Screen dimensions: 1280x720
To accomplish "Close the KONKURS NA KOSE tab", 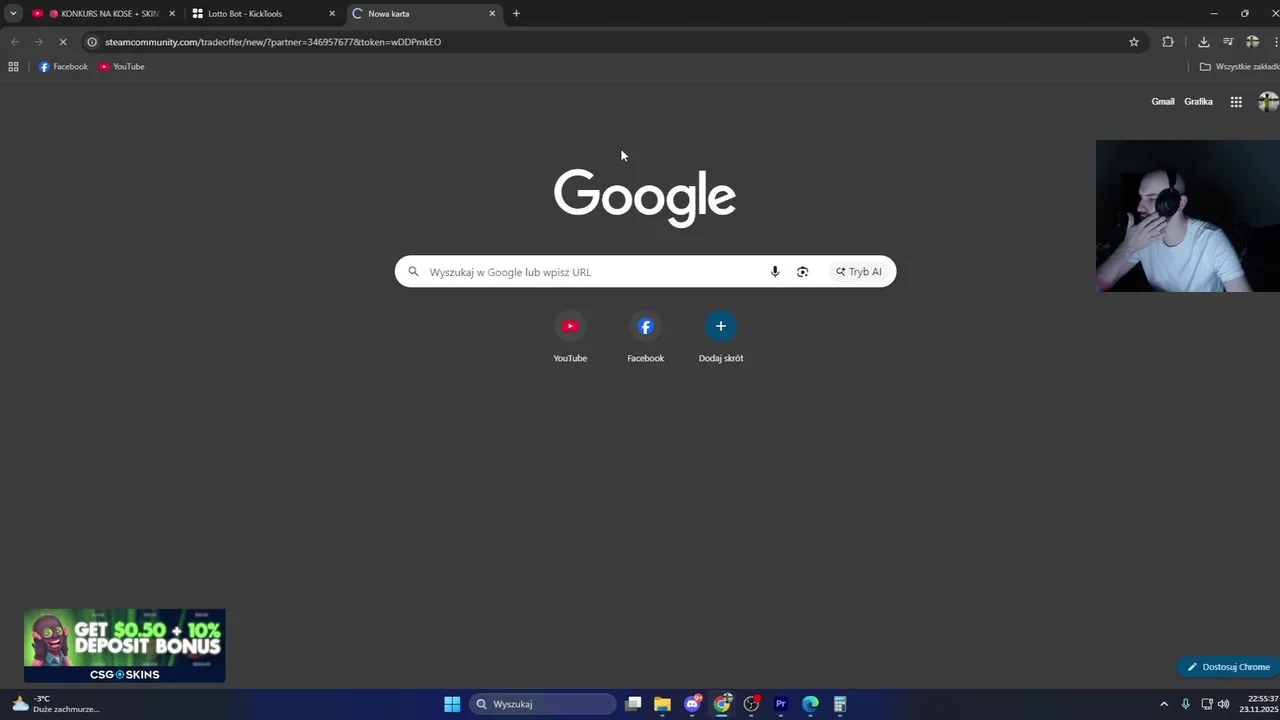I will 172,14.
